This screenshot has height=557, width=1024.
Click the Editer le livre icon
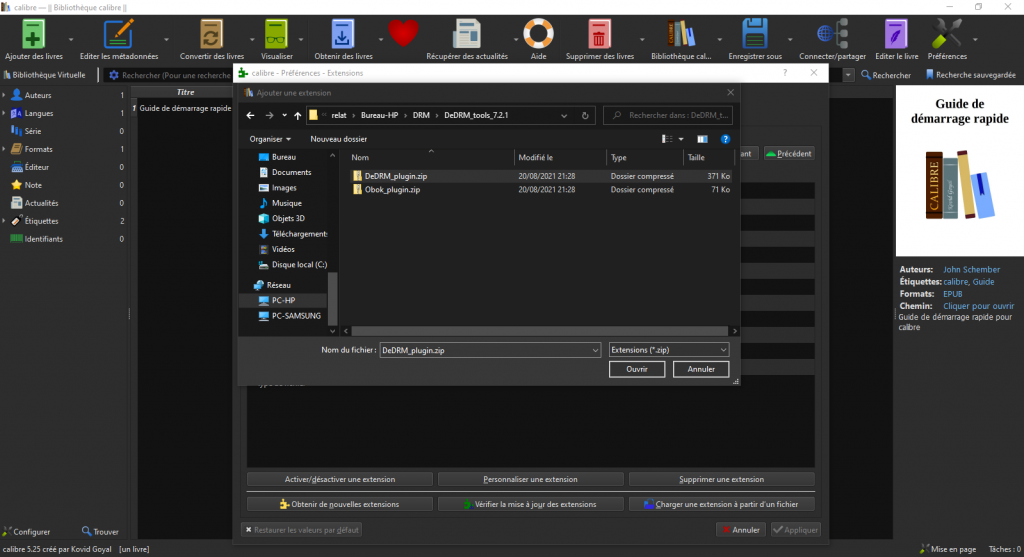tap(896, 34)
